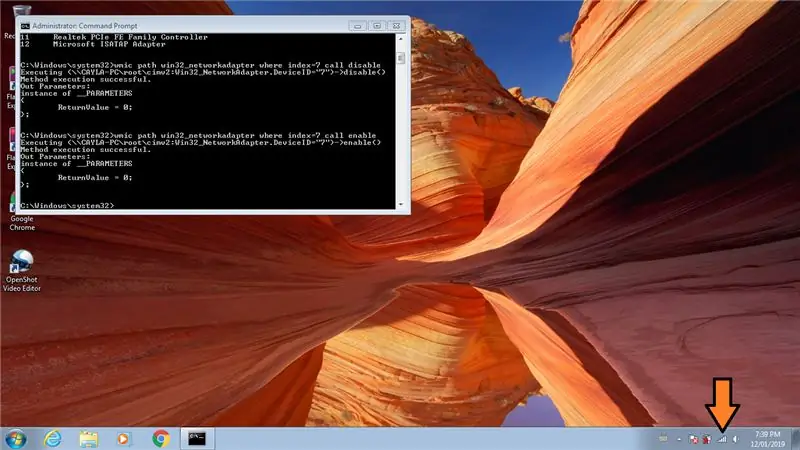Click the final 'C:\Windows\system32>' prompt
Screen dimensions: 800x450
click(x=67, y=206)
